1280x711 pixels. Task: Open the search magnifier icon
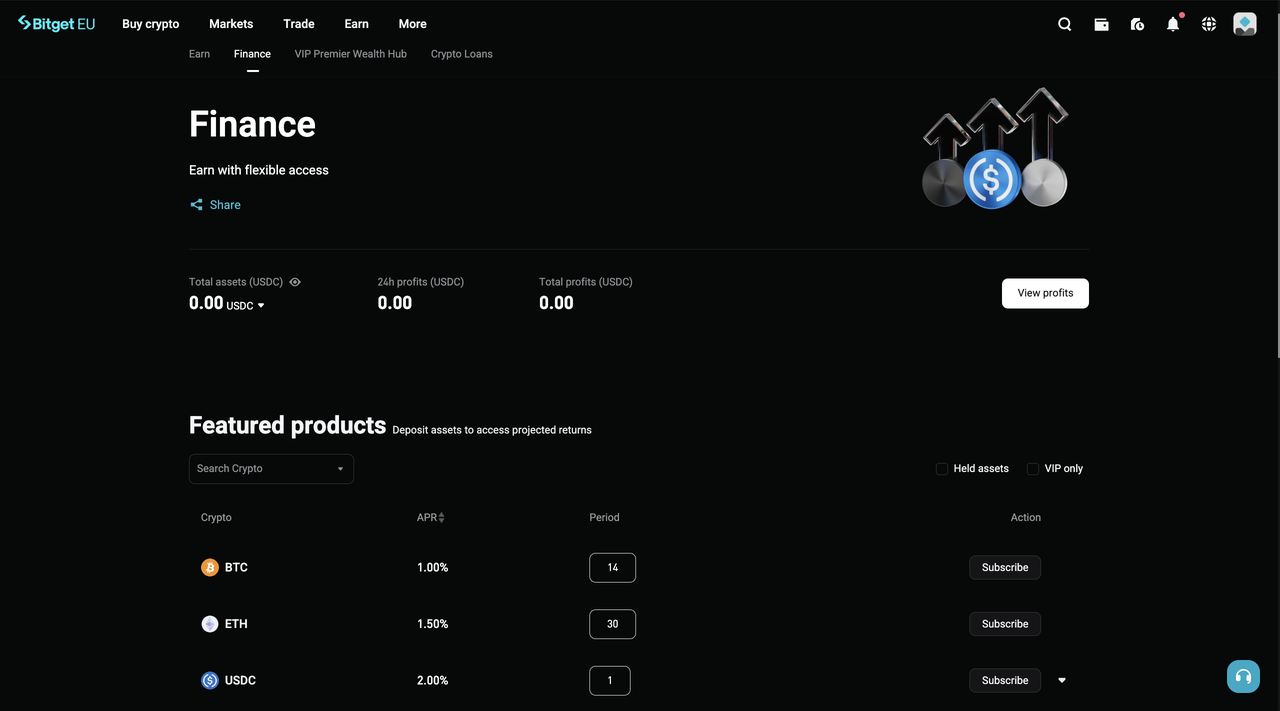click(x=1065, y=24)
